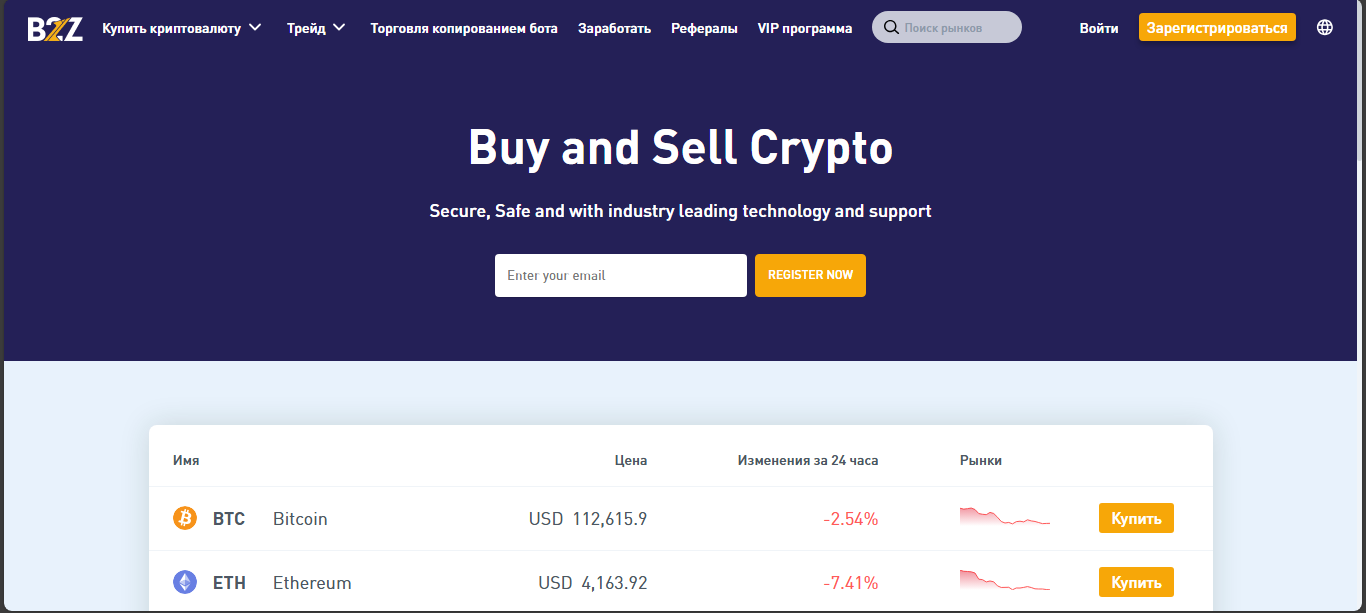Click the magnifier search icon
Image resolution: width=1366 pixels, height=613 pixels.
(891, 28)
